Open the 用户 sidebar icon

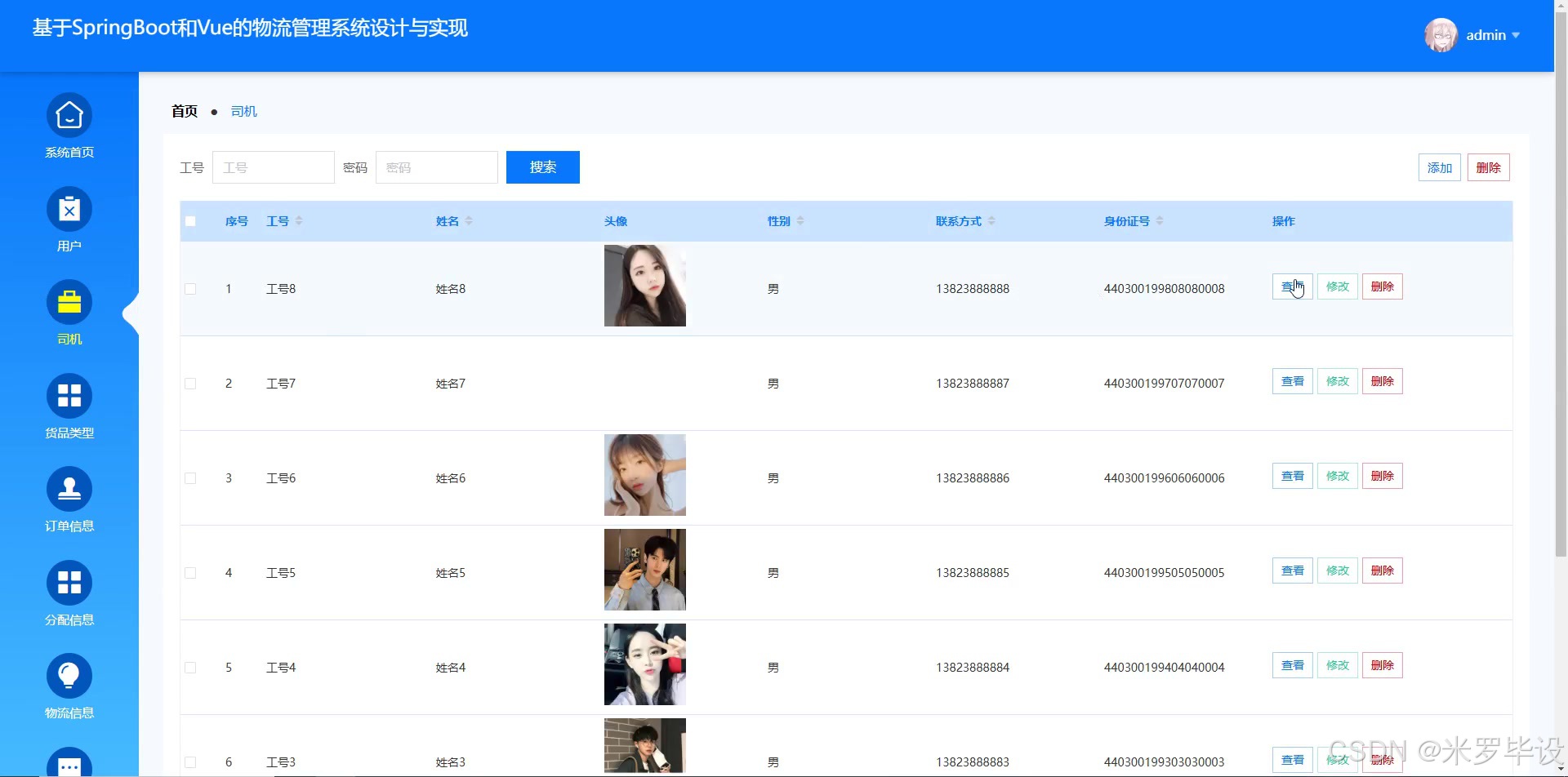tap(69, 209)
